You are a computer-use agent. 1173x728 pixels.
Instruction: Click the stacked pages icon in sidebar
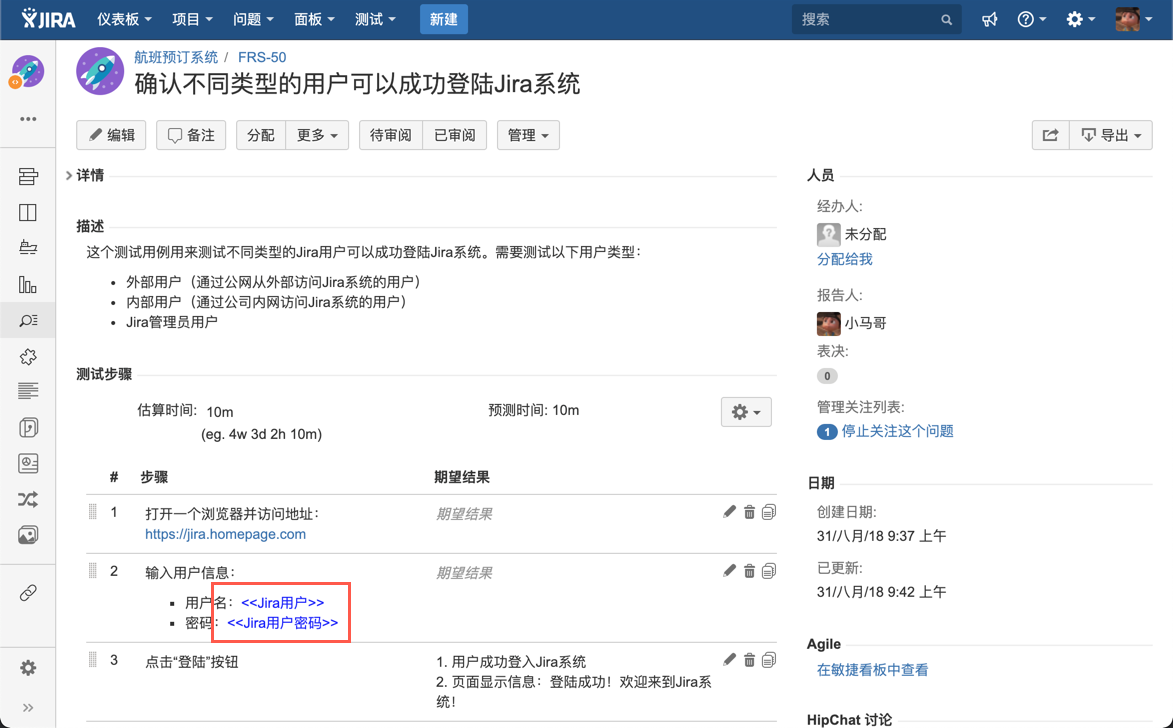coord(28,427)
